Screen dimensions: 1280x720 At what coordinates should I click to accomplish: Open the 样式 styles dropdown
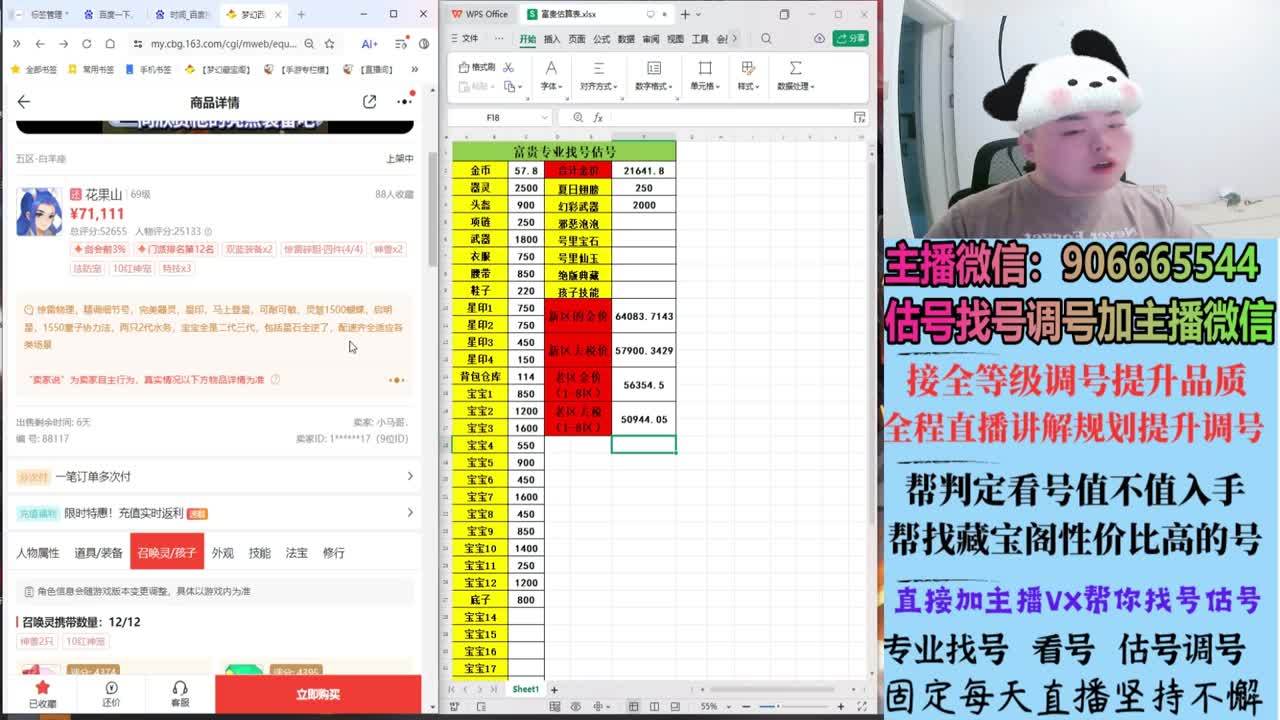pos(748,75)
